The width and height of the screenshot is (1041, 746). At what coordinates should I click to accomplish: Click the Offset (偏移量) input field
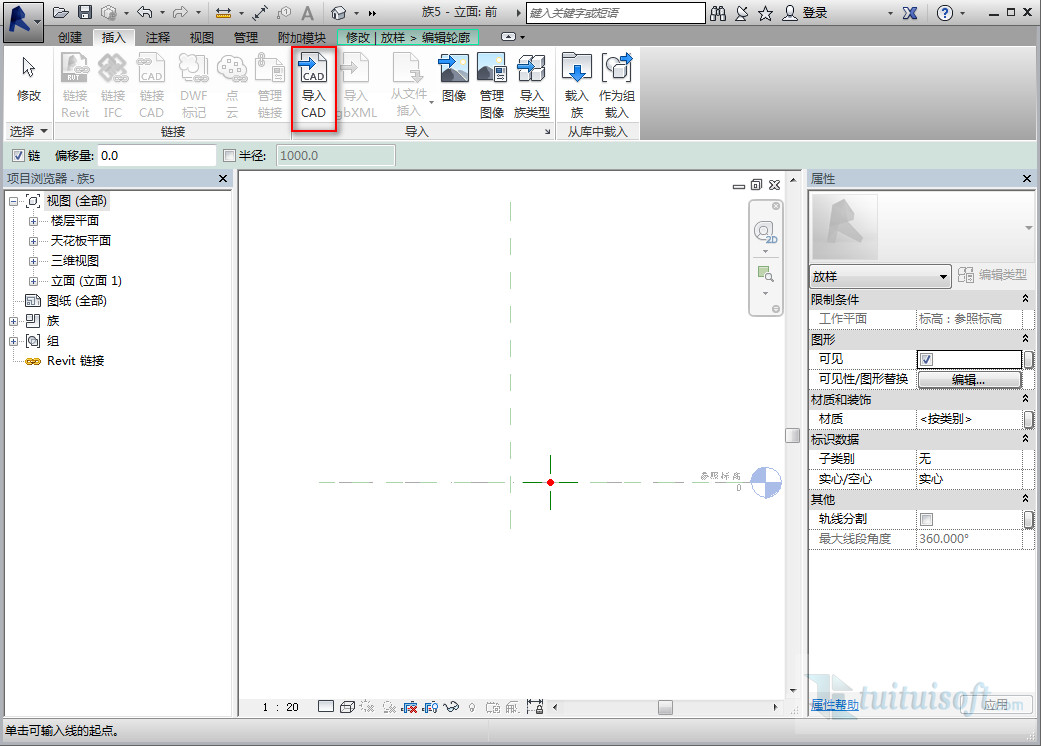(x=156, y=156)
